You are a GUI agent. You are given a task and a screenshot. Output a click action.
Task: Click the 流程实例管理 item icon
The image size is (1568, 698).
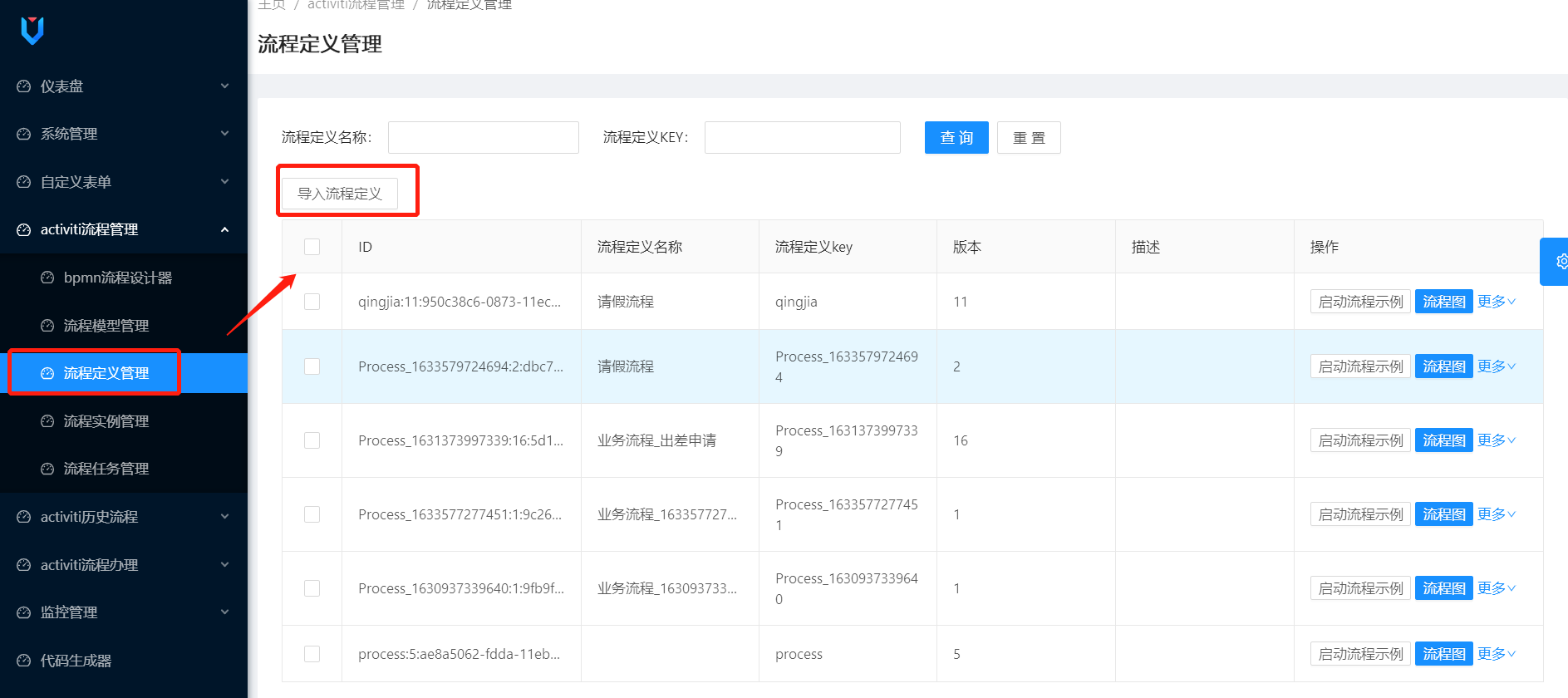click(47, 421)
